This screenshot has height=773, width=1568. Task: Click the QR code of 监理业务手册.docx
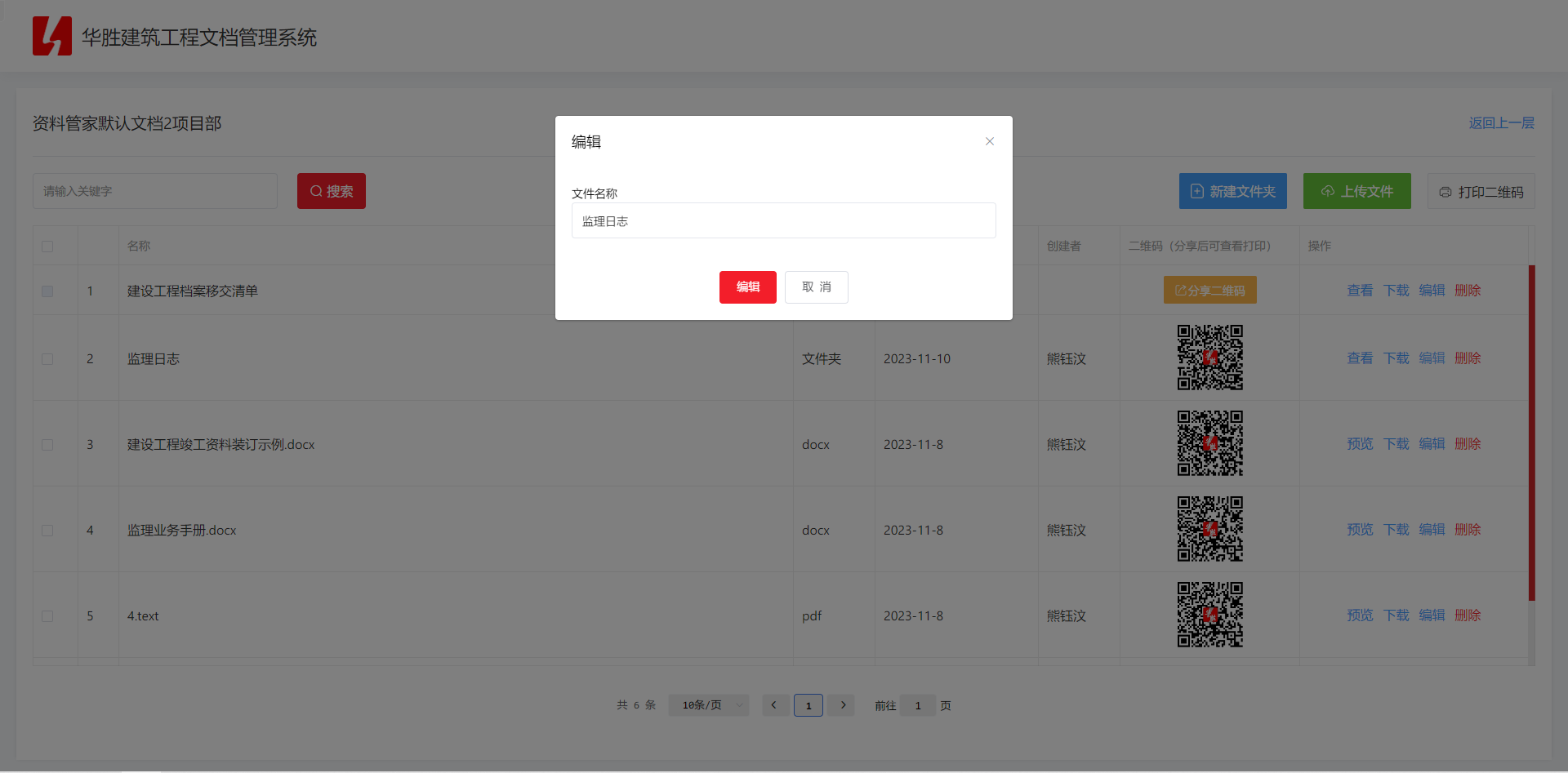tap(1210, 529)
